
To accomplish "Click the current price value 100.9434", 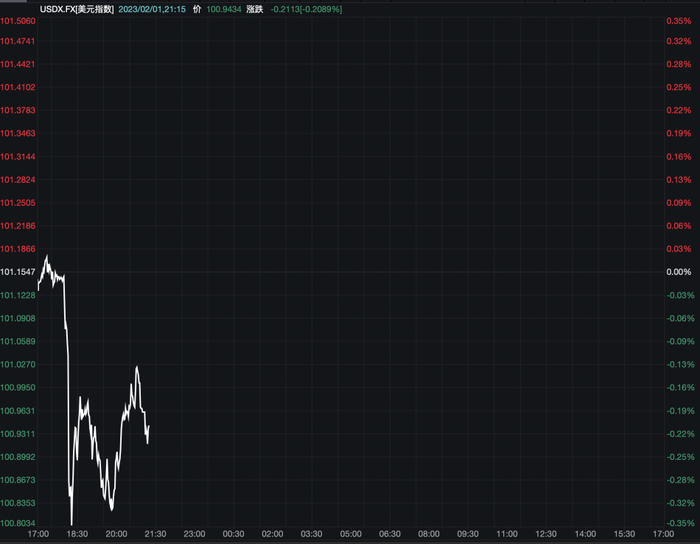I will (225, 8).
